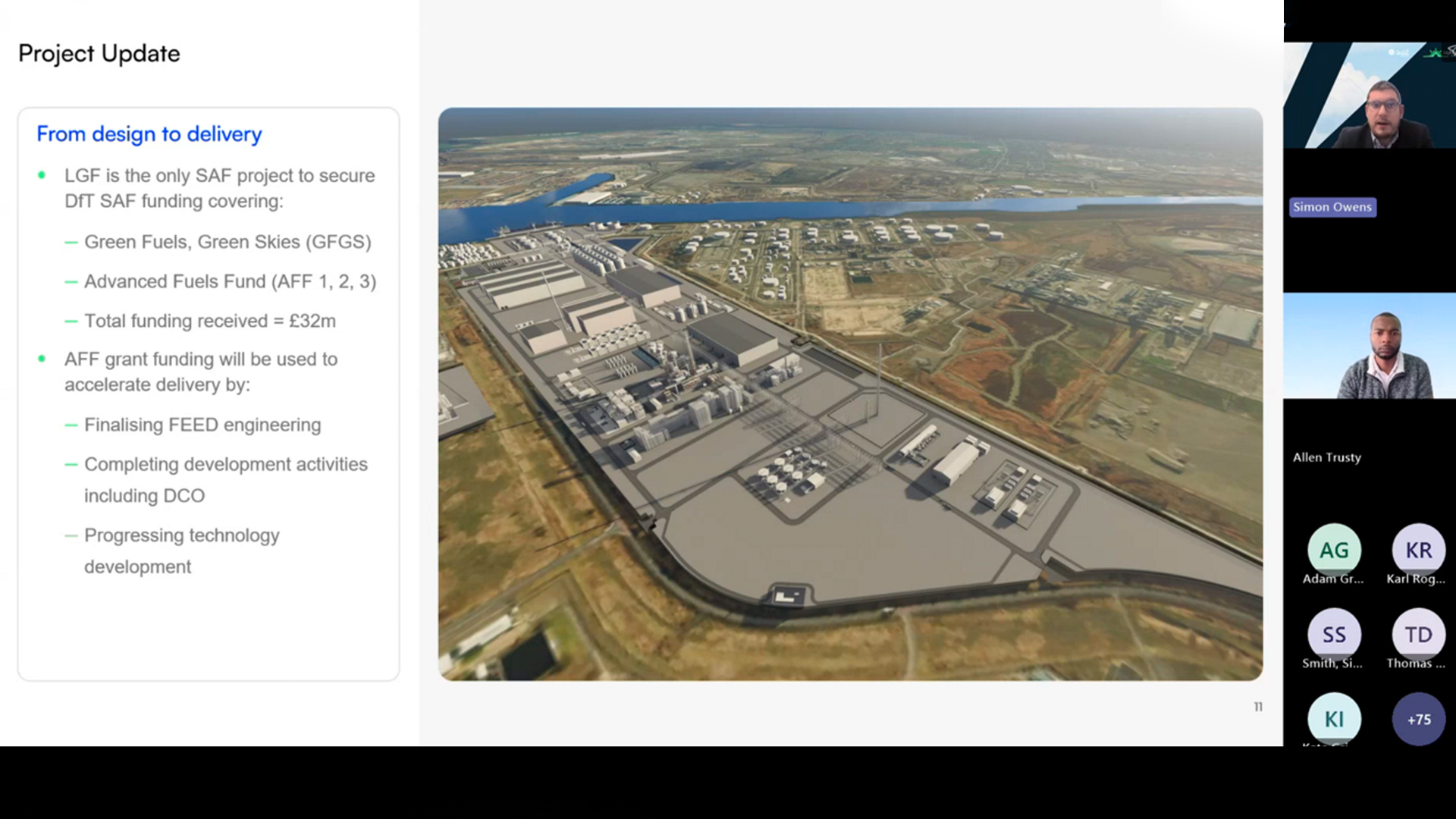Click the Thomas ... name text
The width and height of the screenshot is (1456, 819).
click(1415, 663)
